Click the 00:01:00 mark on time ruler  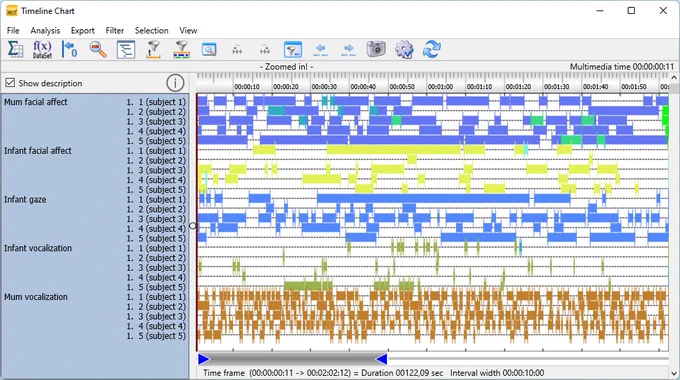[440, 87]
